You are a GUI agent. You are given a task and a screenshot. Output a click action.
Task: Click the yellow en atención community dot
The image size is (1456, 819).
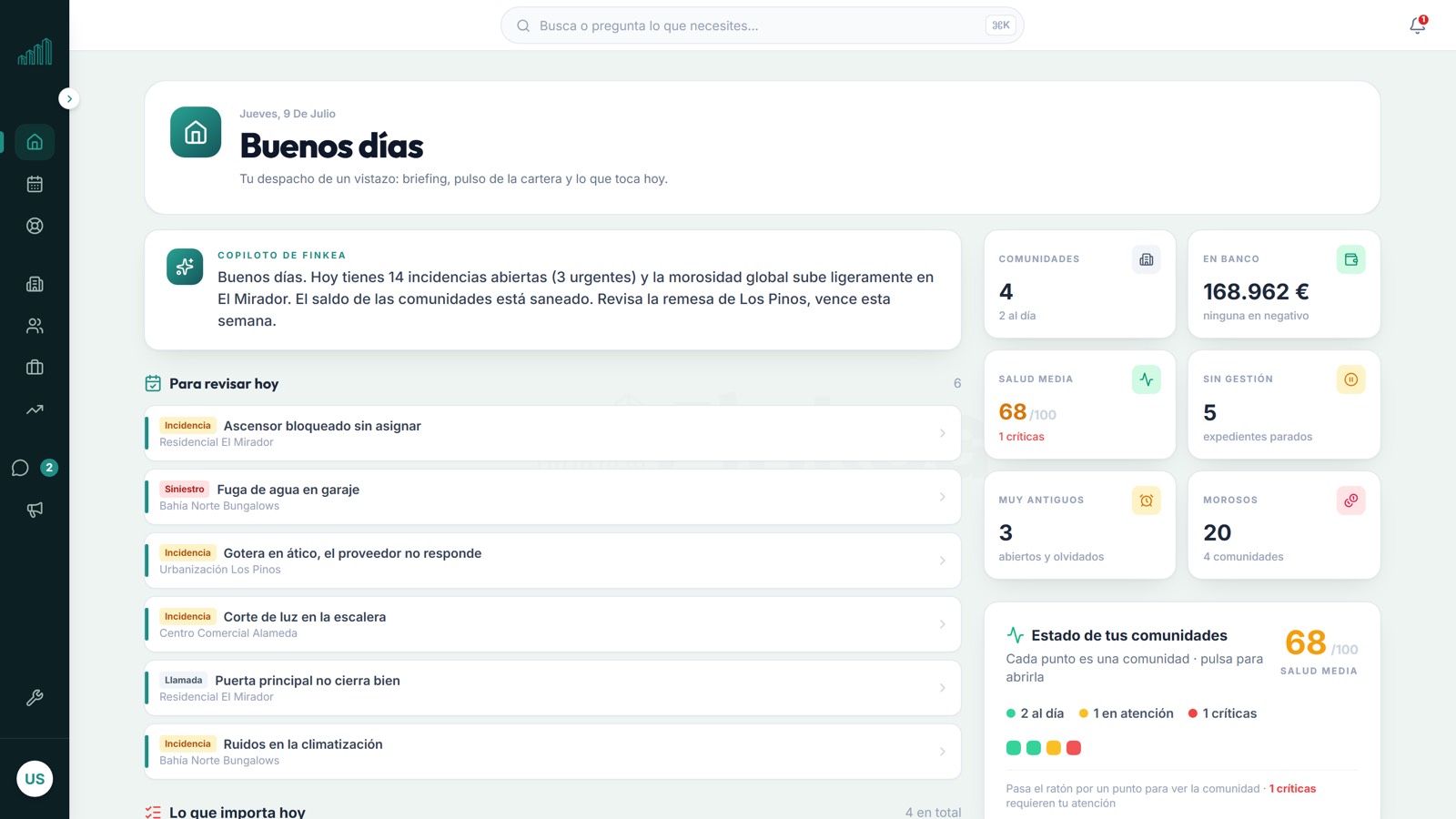[x=1054, y=748]
